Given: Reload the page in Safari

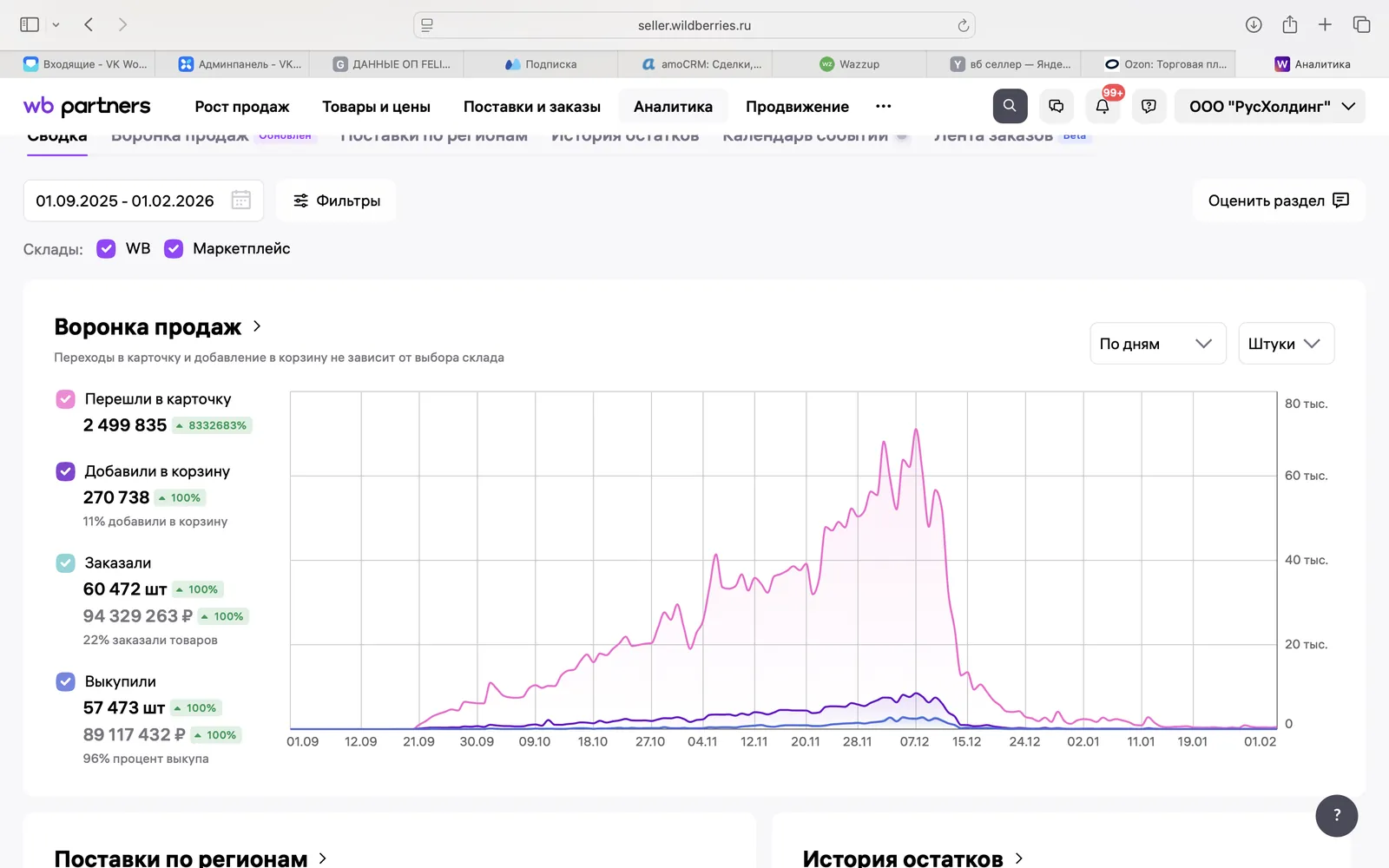Looking at the screenshot, I should pyautogui.click(x=963, y=25).
